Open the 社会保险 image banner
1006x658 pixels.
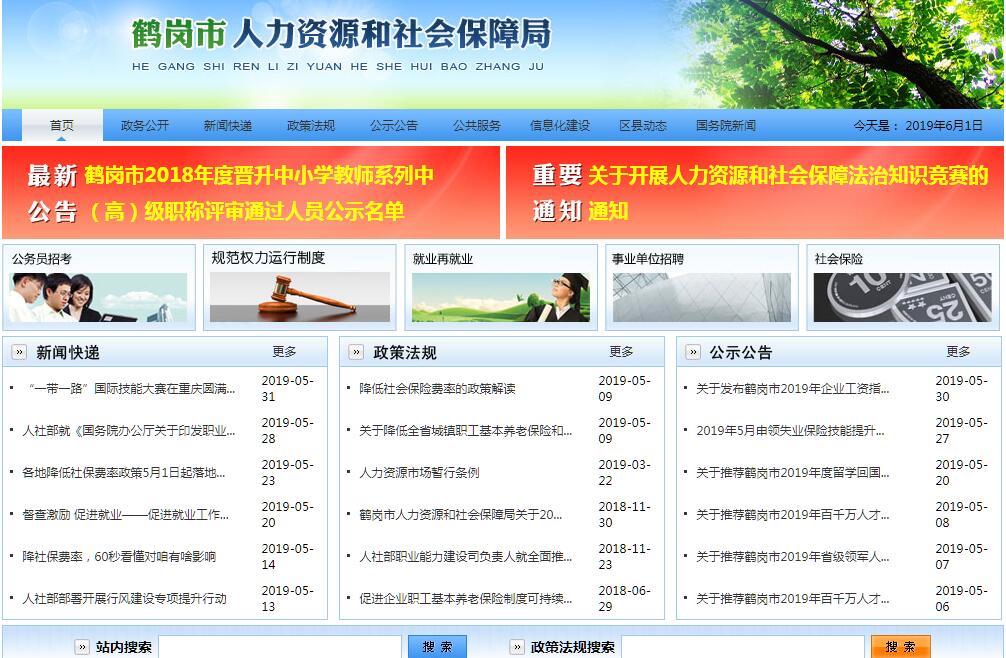pos(902,288)
